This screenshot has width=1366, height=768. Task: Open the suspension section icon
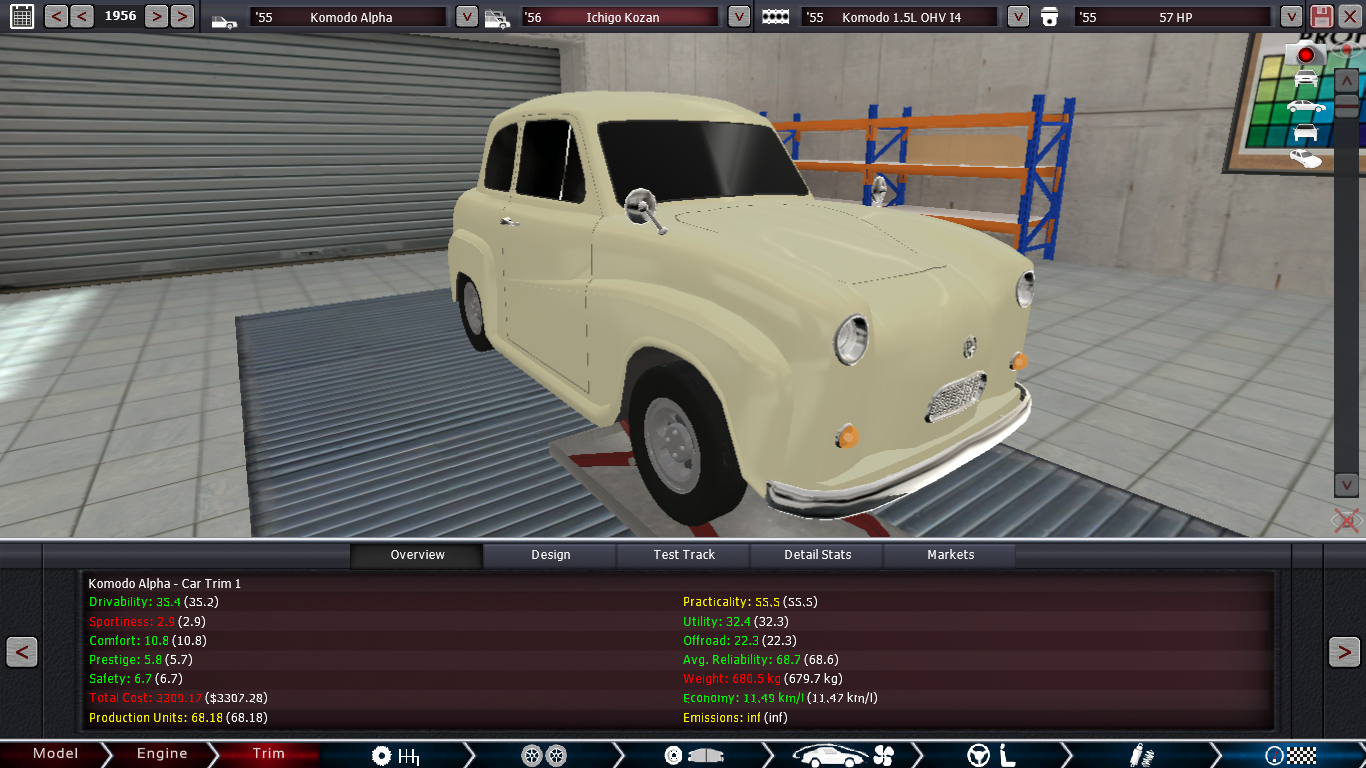click(x=1138, y=755)
